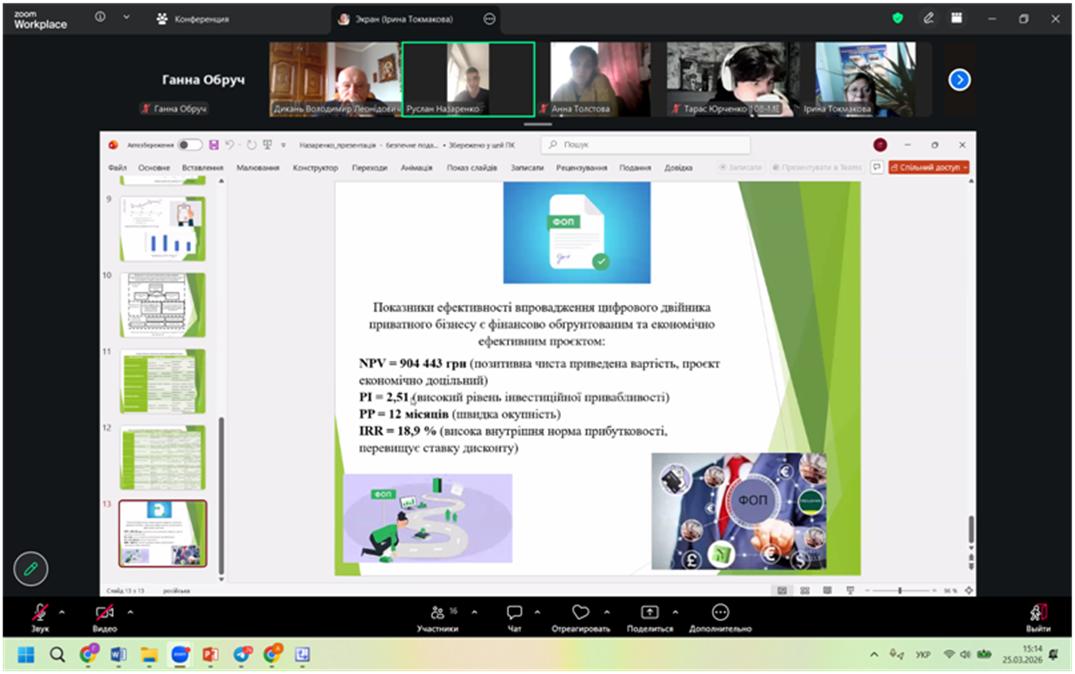
Task: Click the Выйти leave meeting icon
Action: 1038,613
